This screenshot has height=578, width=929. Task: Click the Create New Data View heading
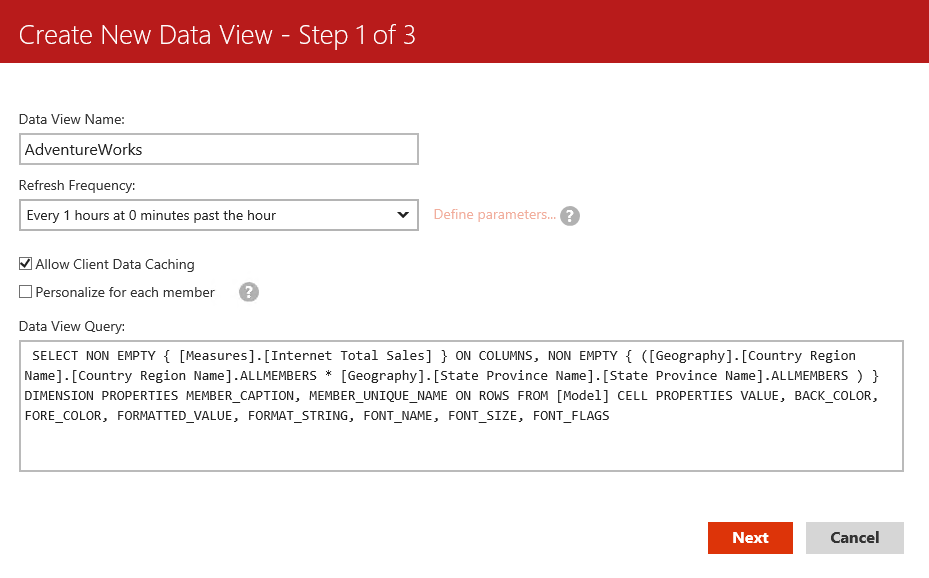click(x=217, y=35)
